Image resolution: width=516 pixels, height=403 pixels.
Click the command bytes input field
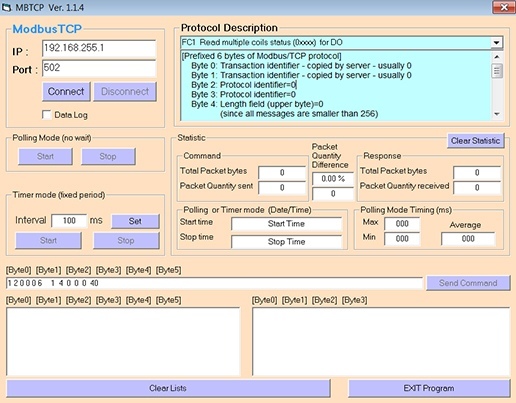214,283
